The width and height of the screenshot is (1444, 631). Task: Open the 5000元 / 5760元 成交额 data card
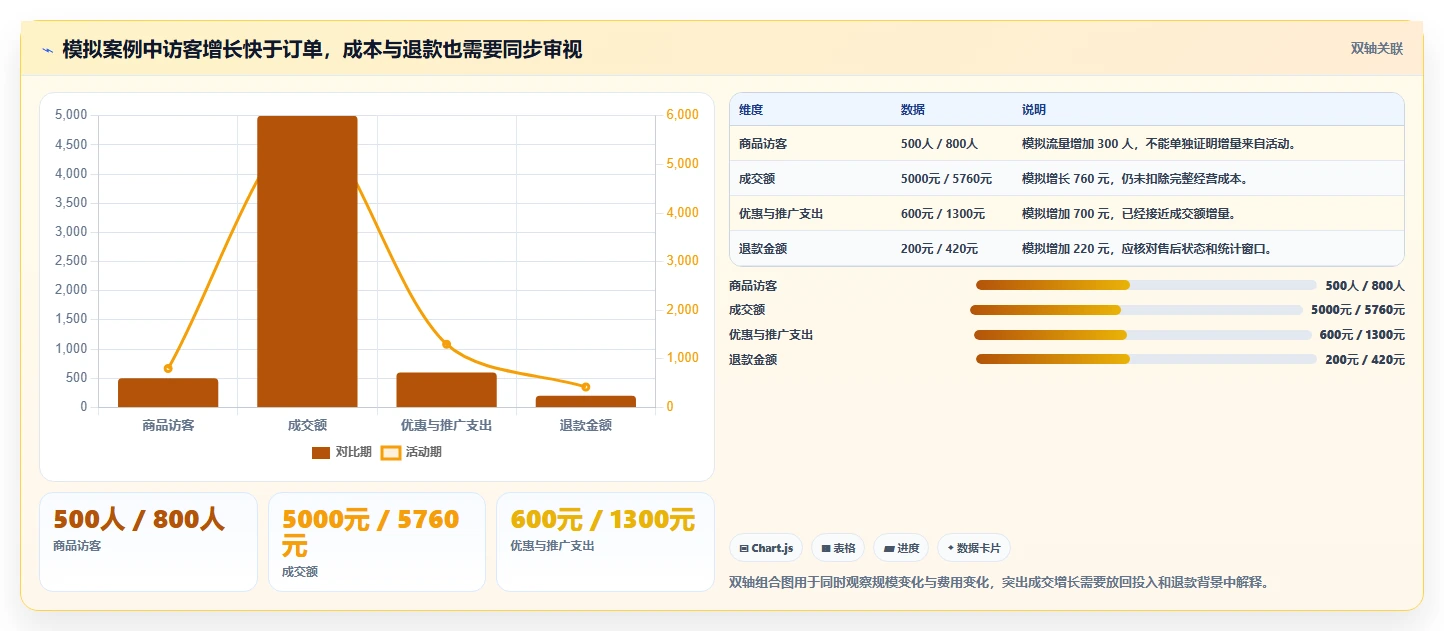377,542
